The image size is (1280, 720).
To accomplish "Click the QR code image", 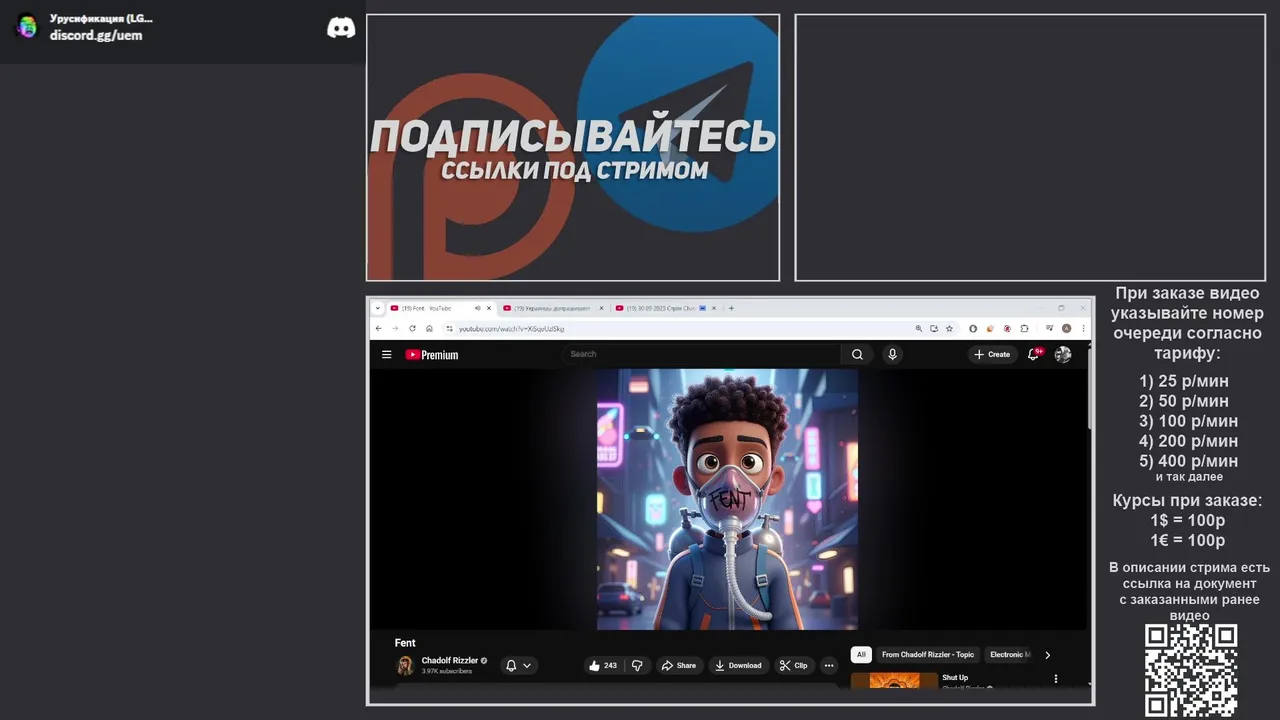I will (x=1191, y=670).
